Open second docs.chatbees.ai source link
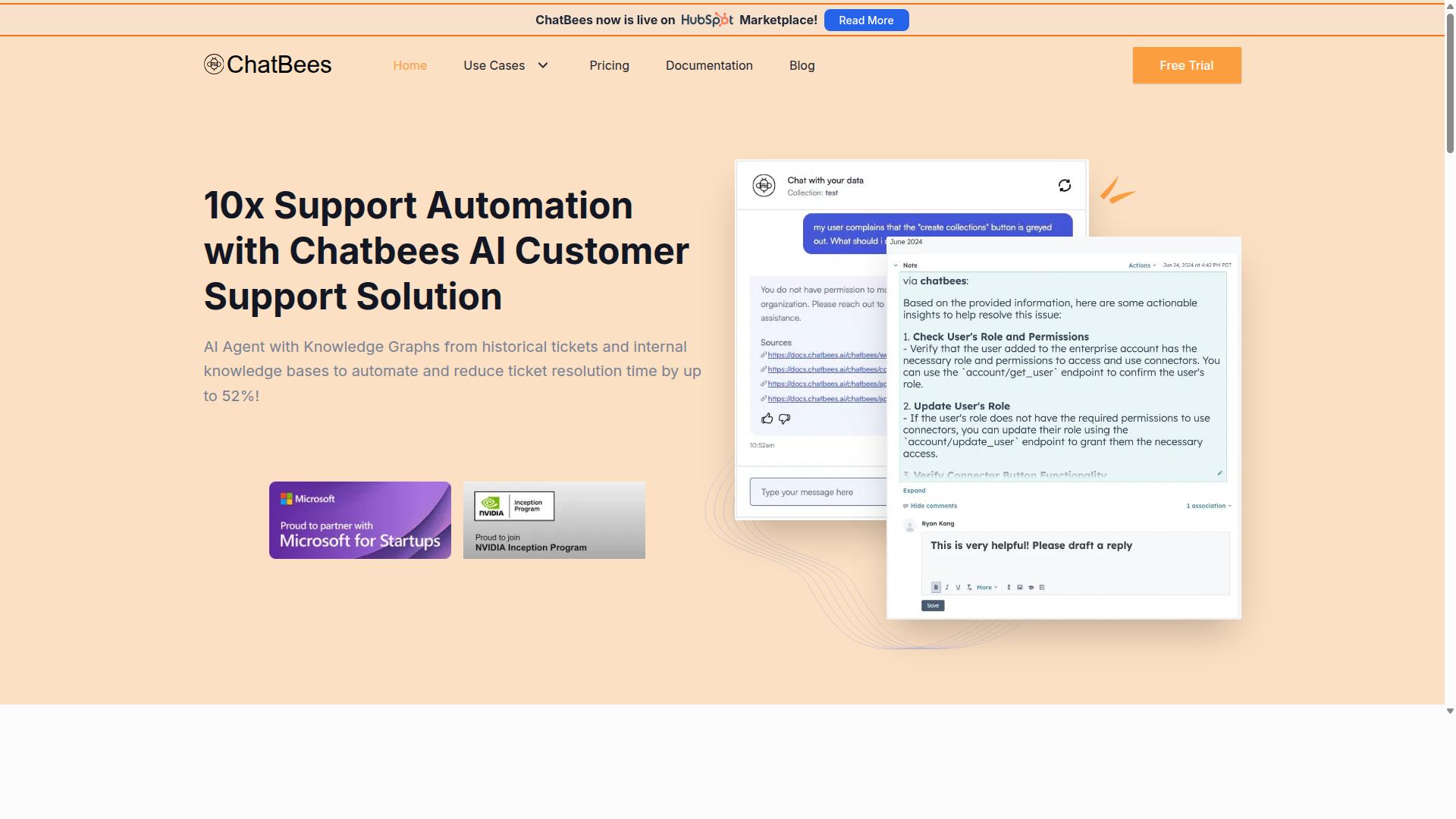 [x=827, y=369]
